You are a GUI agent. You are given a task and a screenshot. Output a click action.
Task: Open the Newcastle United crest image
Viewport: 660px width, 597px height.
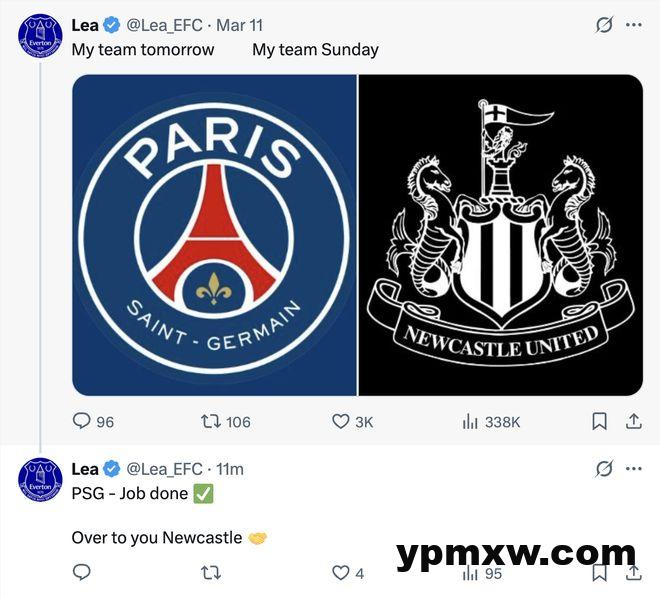point(500,235)
